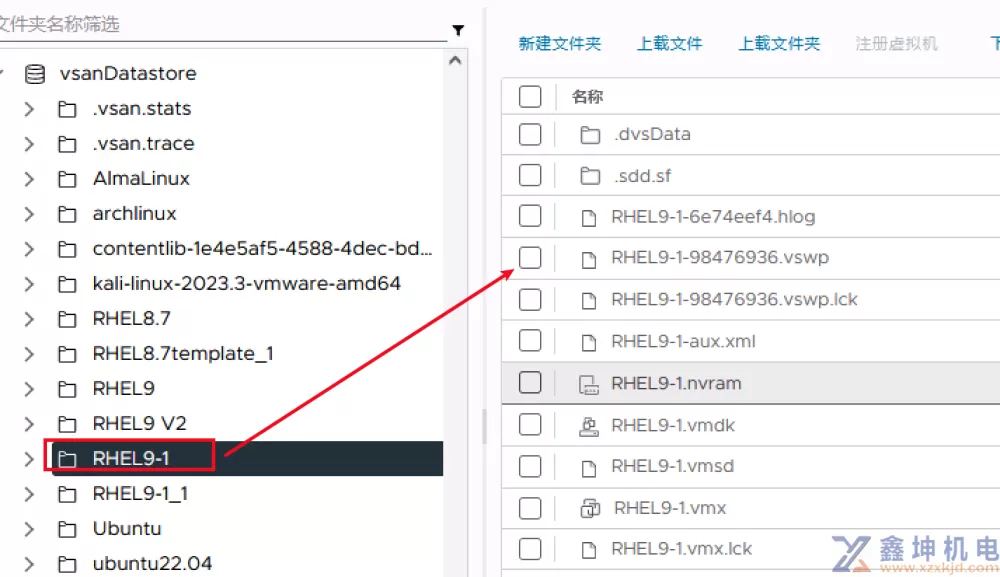Click 上载文件 to upload file
Screen dimensions: 1000x577
click(670, 43)
